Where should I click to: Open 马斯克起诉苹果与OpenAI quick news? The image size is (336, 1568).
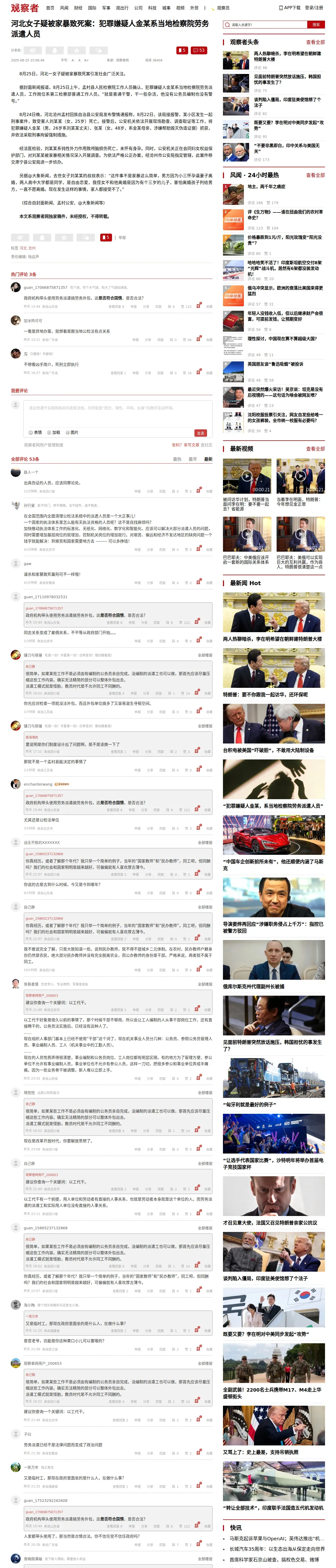(x=277, y=1539)
